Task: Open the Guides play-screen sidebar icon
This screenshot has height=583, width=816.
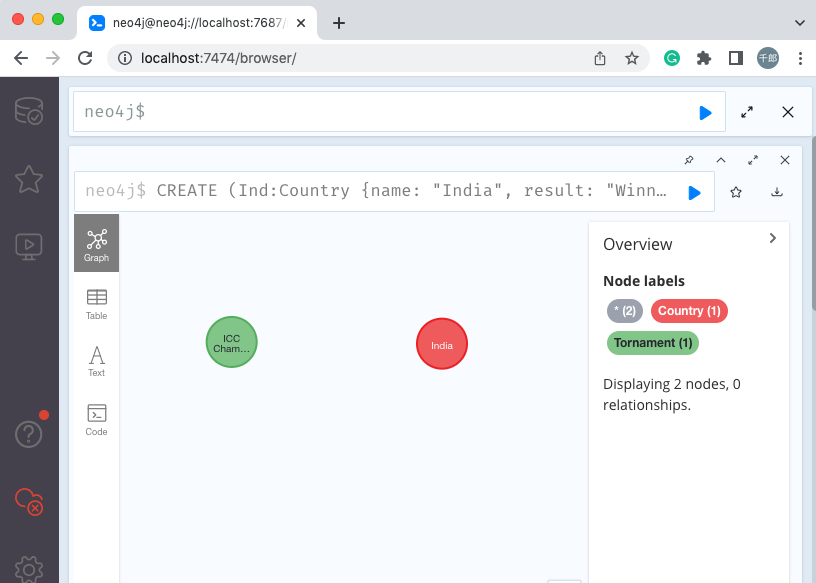Action: coord(29,247)
